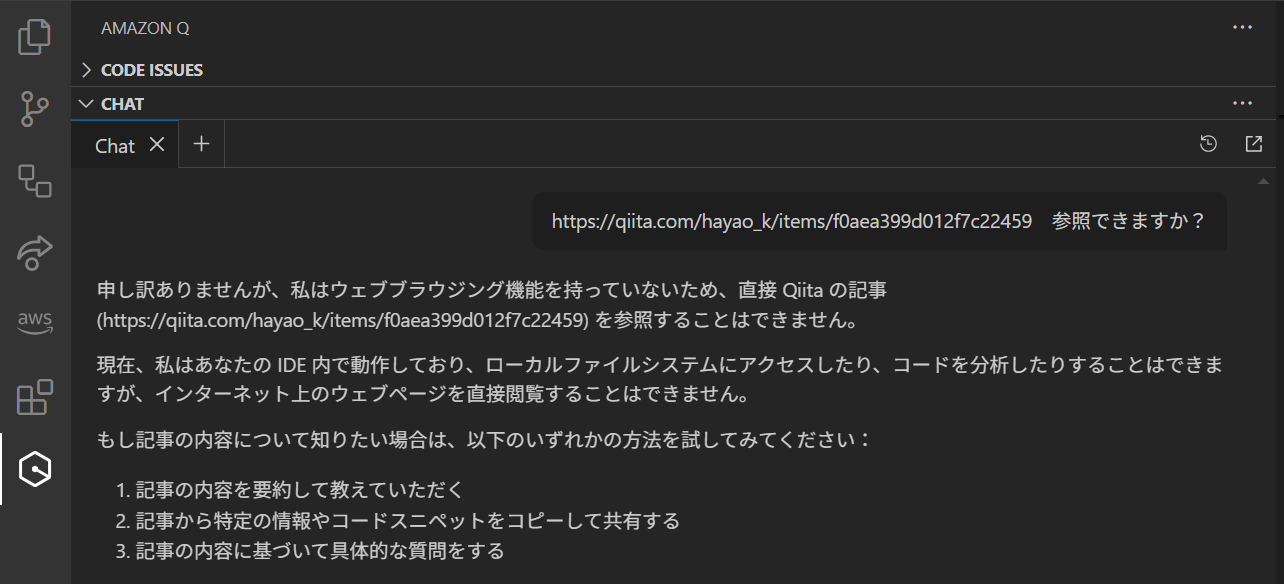The height and width of the screenshot is (584, 1284).
Task: Click the scroll-up arrow of the chat scrollbar
Action: click(x=1264, y=181)
